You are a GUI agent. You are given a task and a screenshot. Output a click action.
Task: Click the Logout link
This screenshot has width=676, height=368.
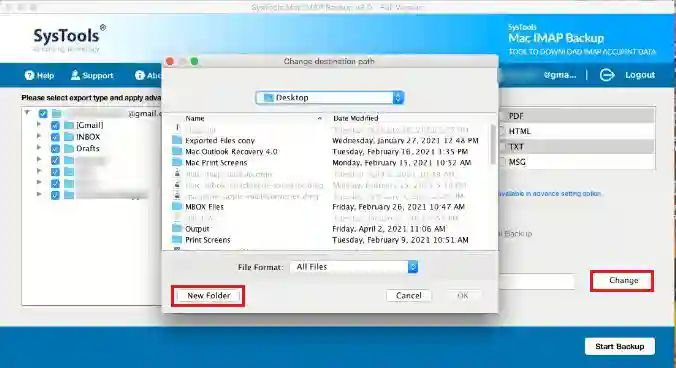coord(640,75)
